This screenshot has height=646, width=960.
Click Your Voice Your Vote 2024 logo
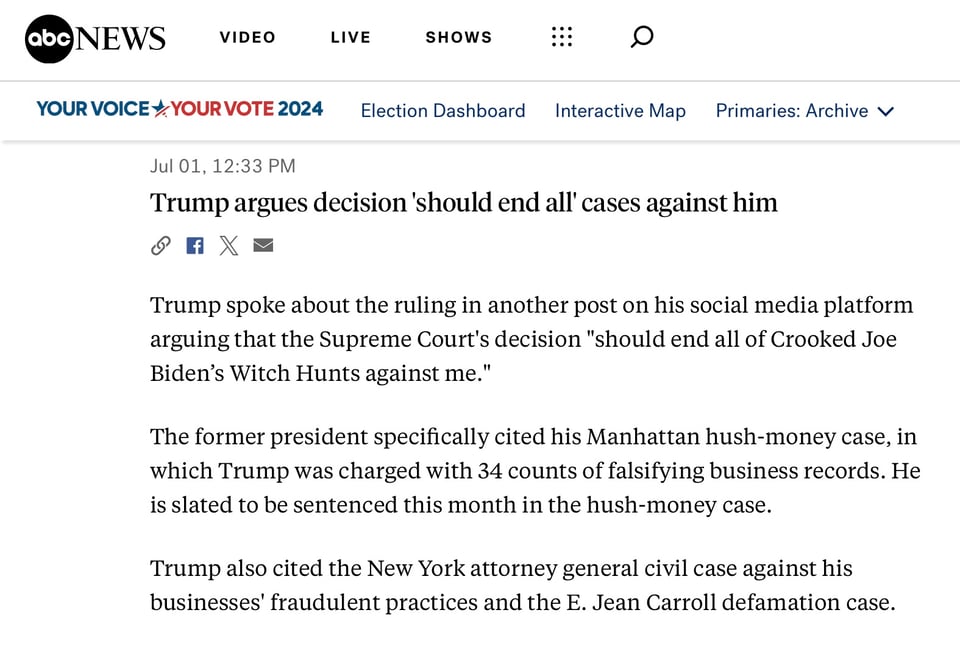click(x=180, y=109)
